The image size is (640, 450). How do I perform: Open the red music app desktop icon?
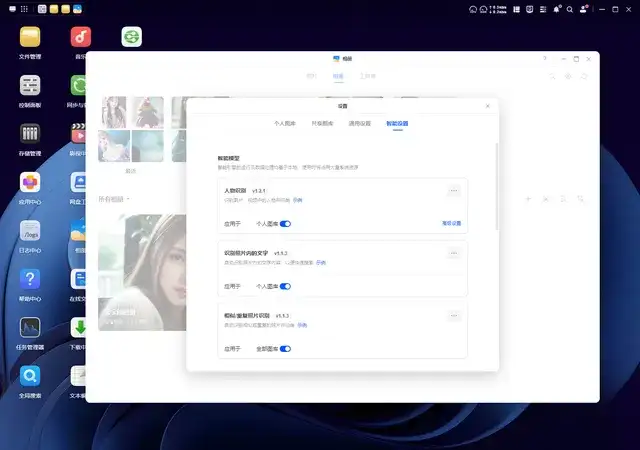[x=80, y=37]
